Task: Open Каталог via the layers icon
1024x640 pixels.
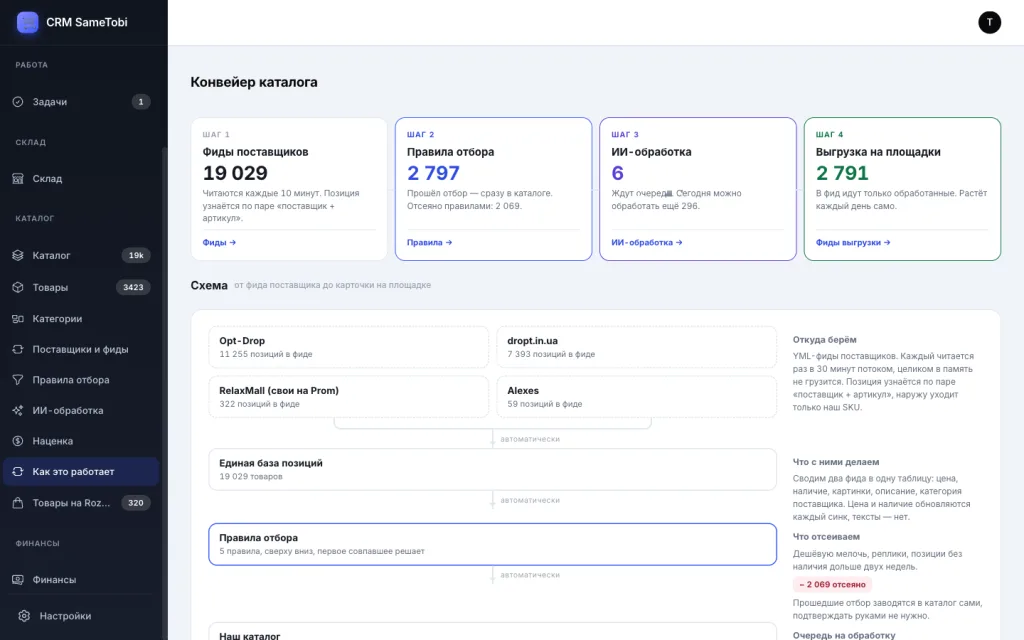Action: 18,255
